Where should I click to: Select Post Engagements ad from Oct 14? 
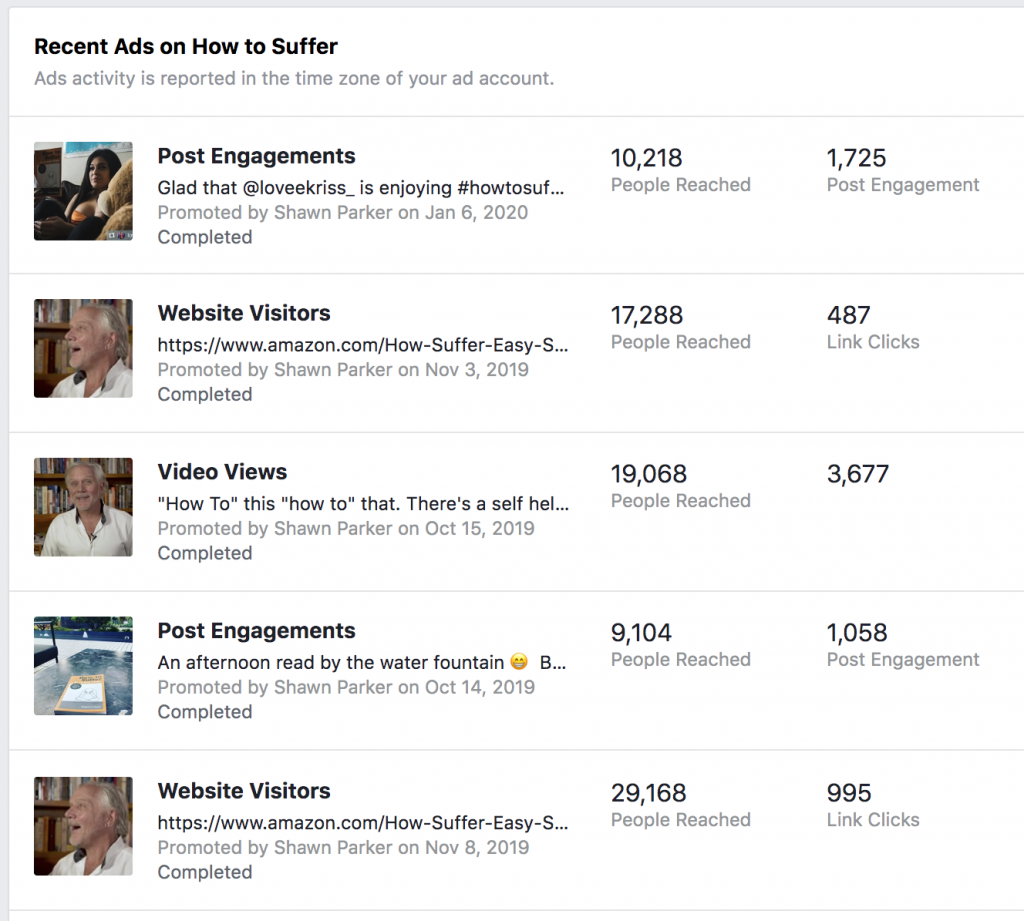[256, 631]
